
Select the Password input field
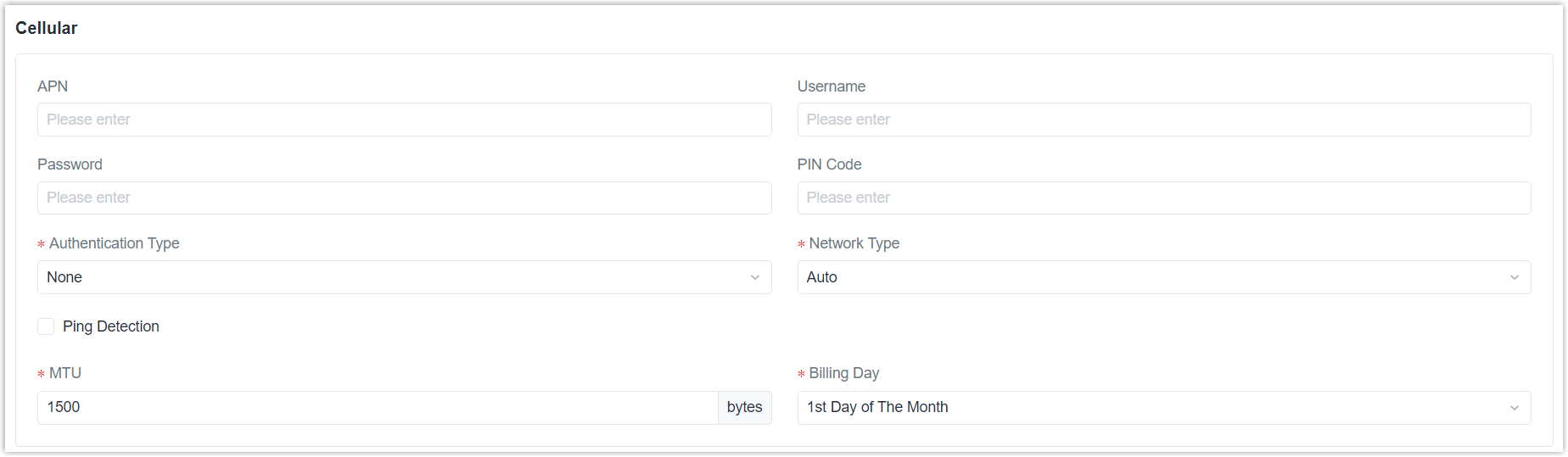[x=404, y=198]
